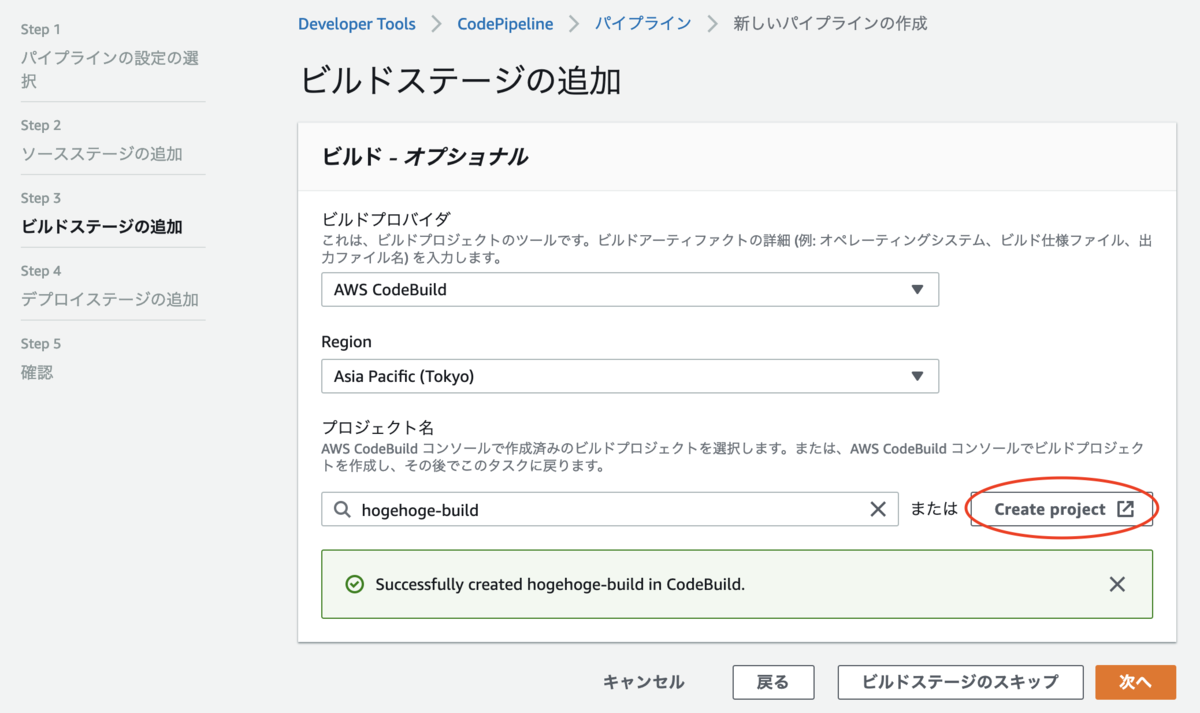Dismiss the success notification banner
This screenshot has width=1200, height=713.
click(x=1117, y=584)
